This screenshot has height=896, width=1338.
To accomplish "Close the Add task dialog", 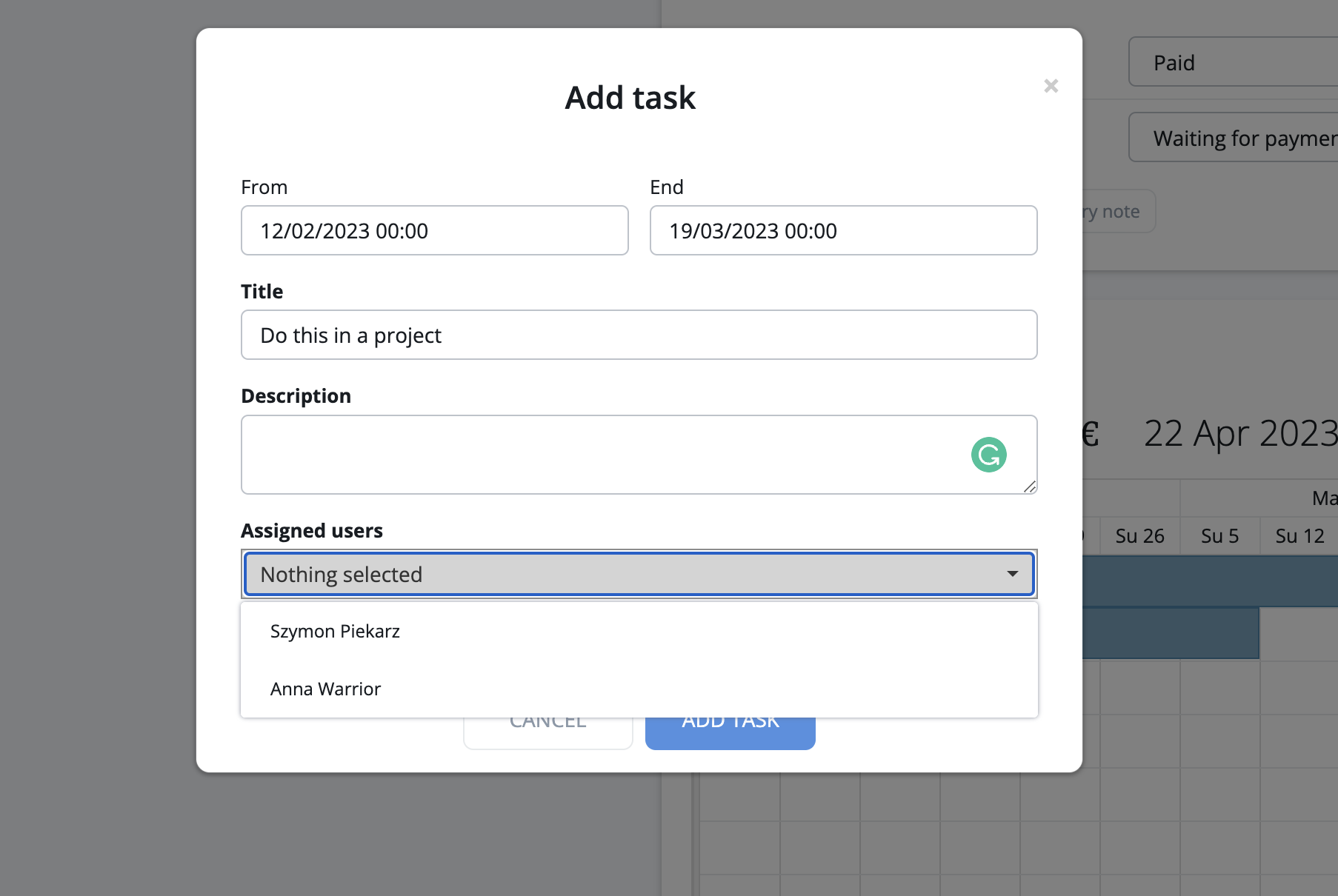I will pos(1051,86).
